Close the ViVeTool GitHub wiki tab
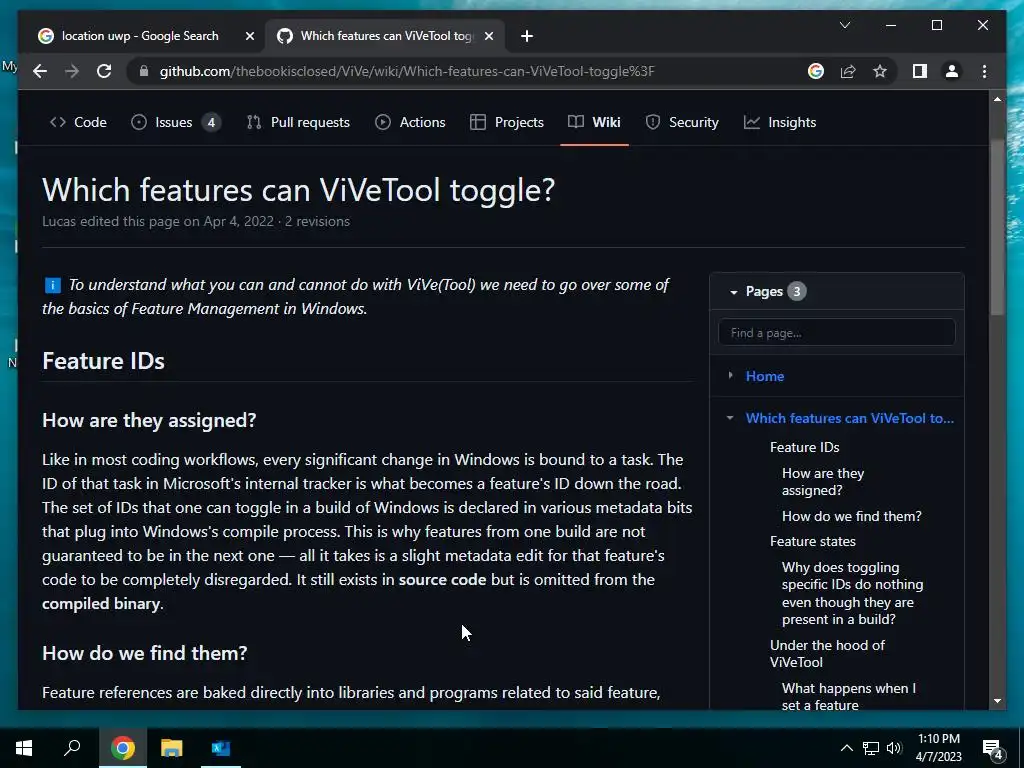Screen dimensions: 1024x768 (488, 36)
